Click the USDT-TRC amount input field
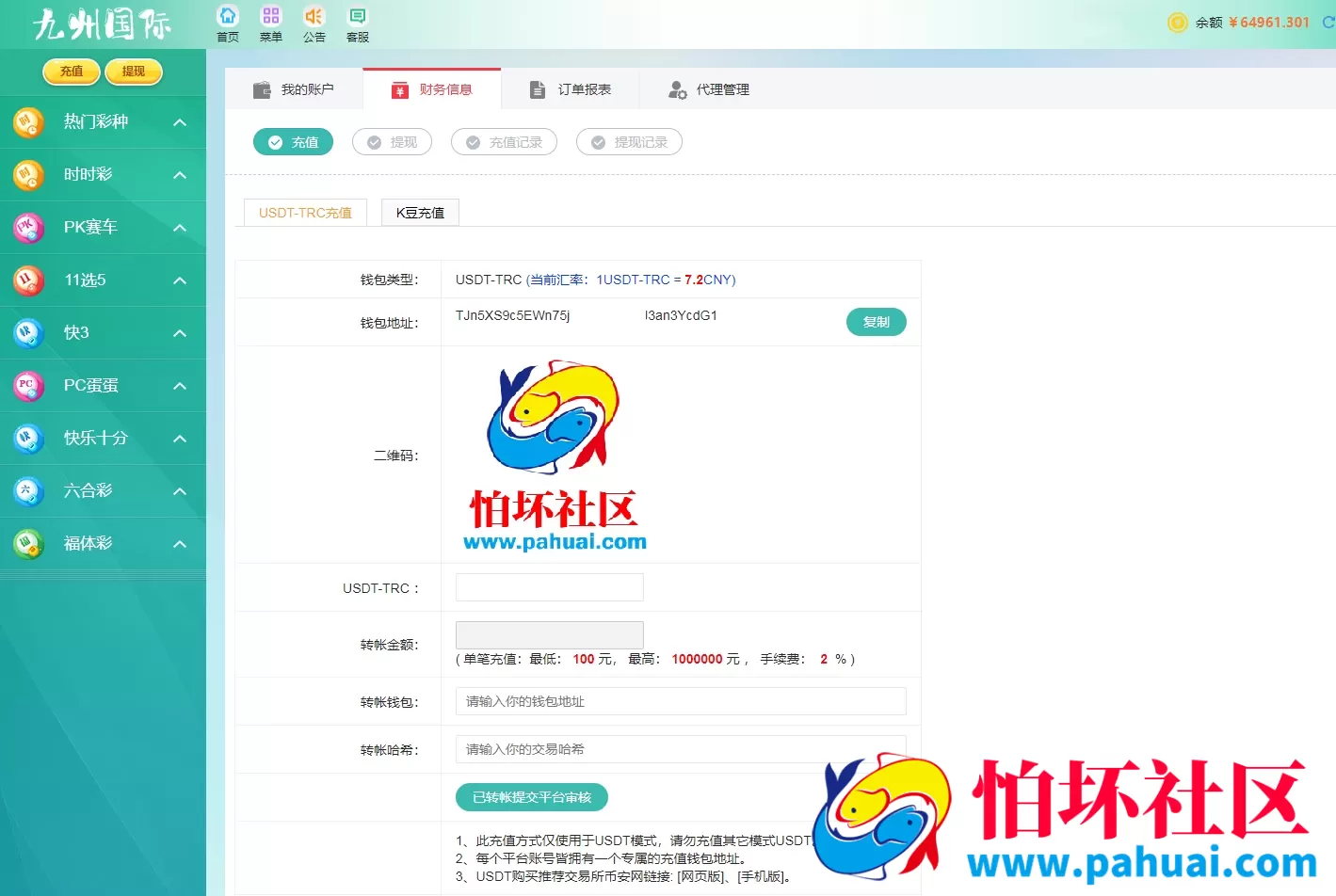 pyautogui.click(x=550, y=587)
